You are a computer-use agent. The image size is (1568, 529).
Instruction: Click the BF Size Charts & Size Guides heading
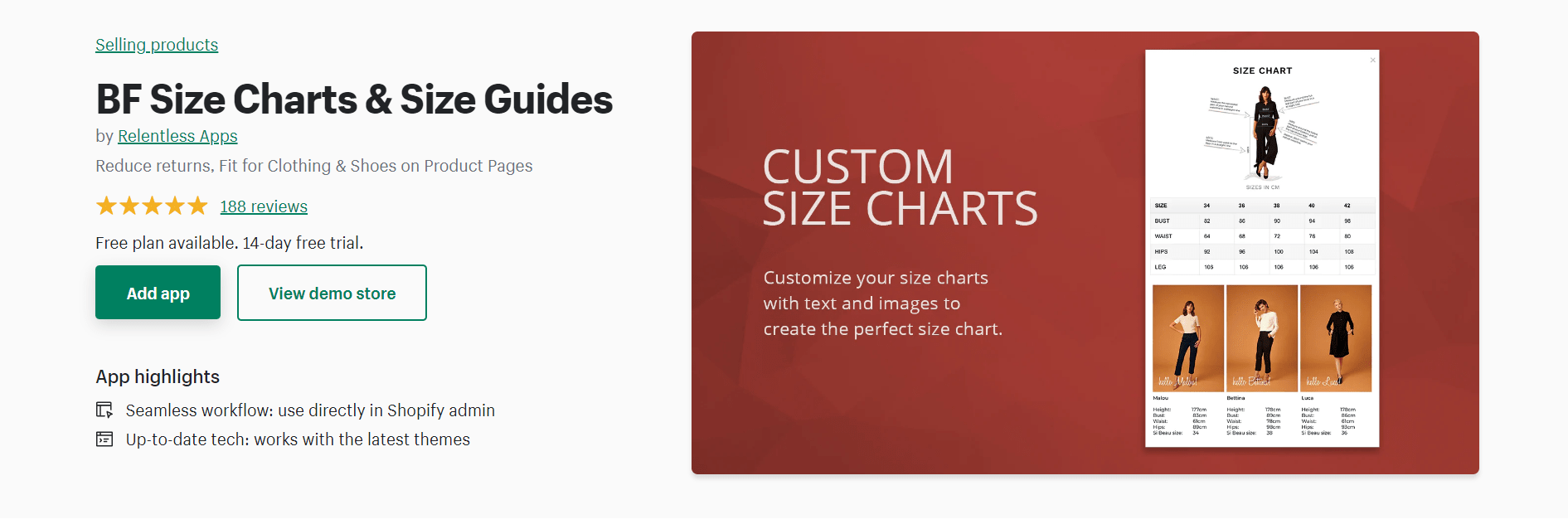354,99
